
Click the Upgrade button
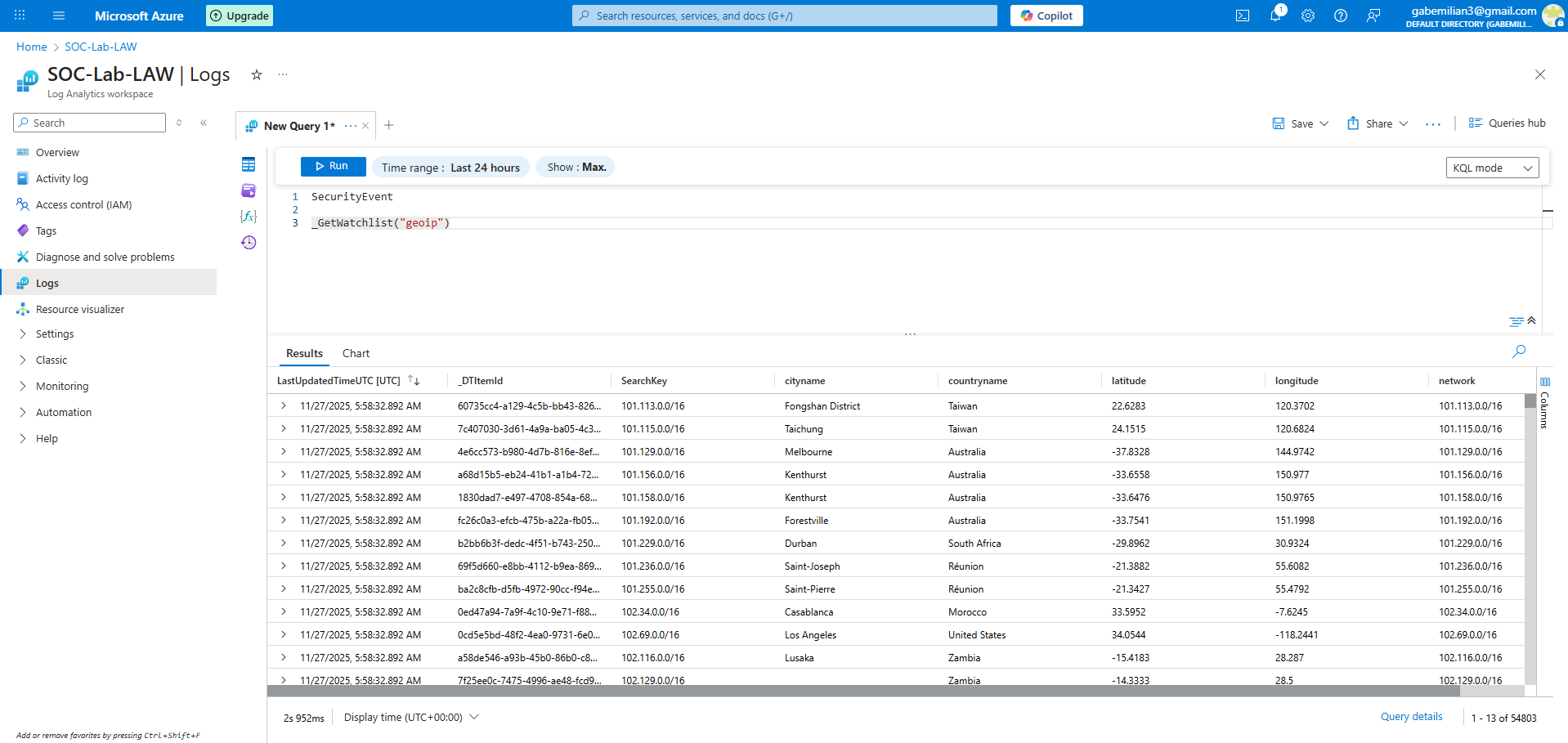[x=240, y=16]
